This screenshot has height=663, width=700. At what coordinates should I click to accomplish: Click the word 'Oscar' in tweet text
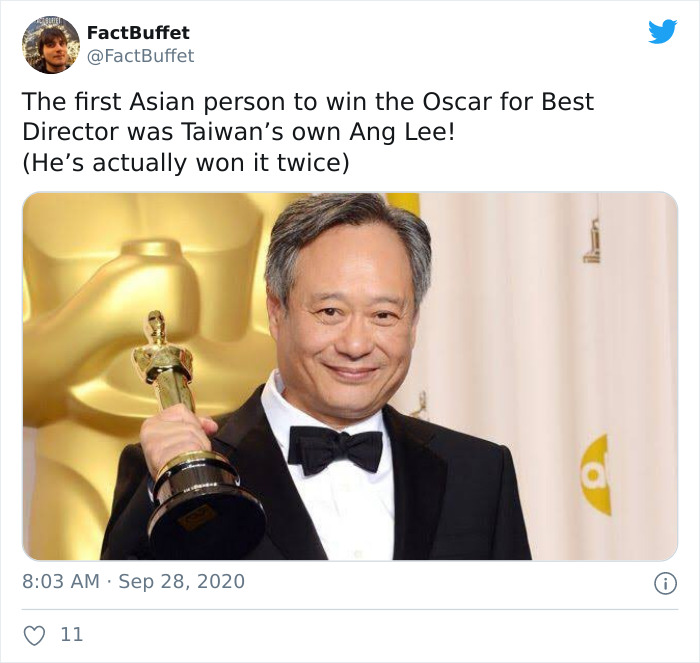pos(457,102)
